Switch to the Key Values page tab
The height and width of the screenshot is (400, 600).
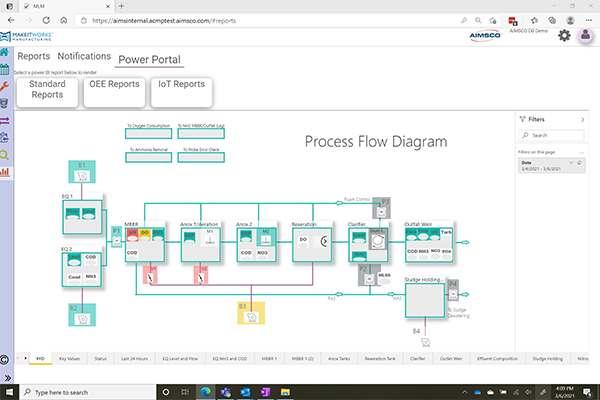[x=69, y=359]
